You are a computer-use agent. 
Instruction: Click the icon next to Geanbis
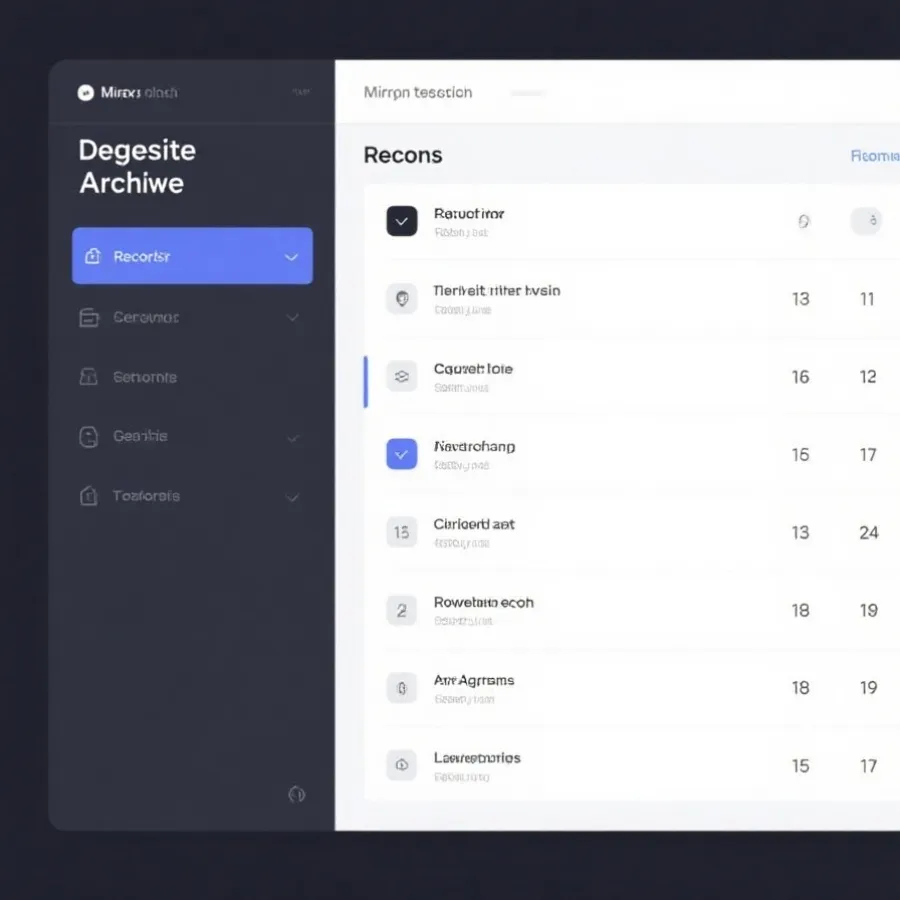(89, 437)
